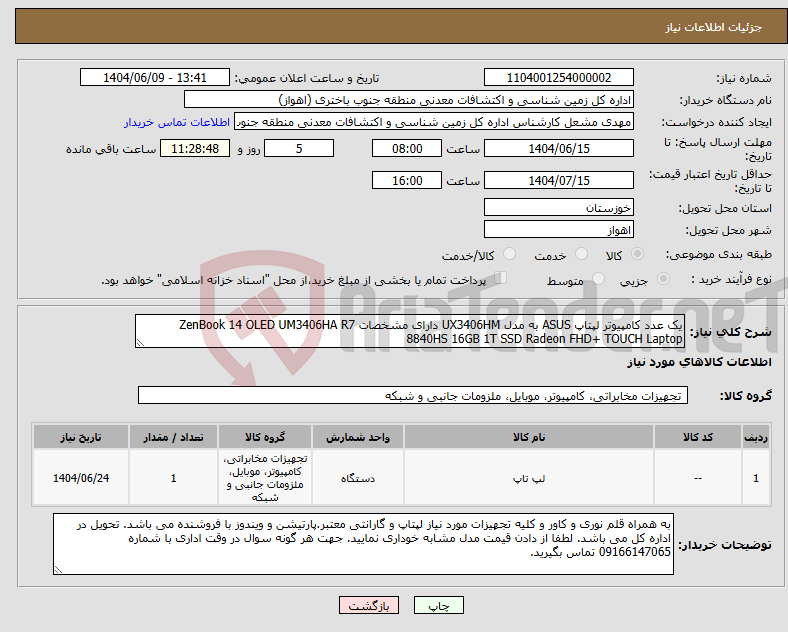
Task: Click the resize grip of buyer notes box
Action: point(58,570)
